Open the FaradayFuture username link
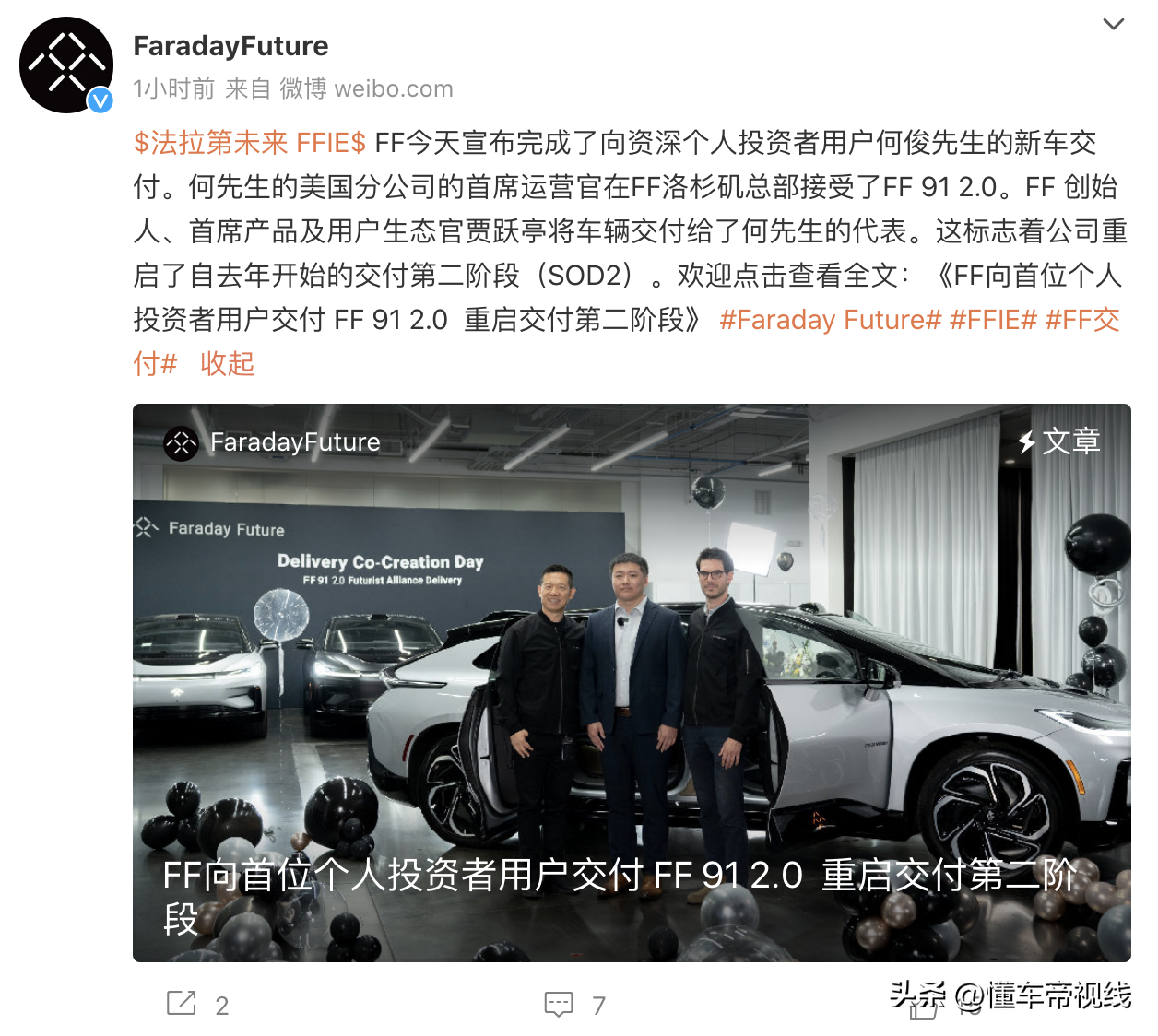1158x1036 pixels. pyautogui.click(x=230, y=46)
